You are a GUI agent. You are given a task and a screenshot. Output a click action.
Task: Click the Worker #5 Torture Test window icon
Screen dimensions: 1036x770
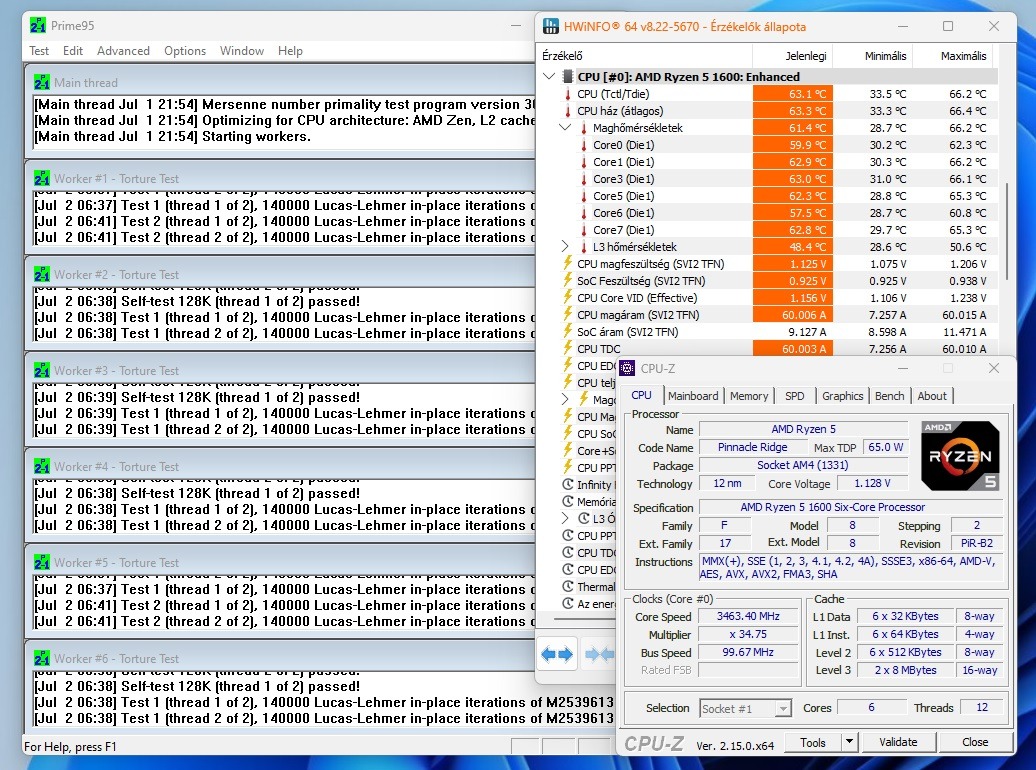(42, 562)
